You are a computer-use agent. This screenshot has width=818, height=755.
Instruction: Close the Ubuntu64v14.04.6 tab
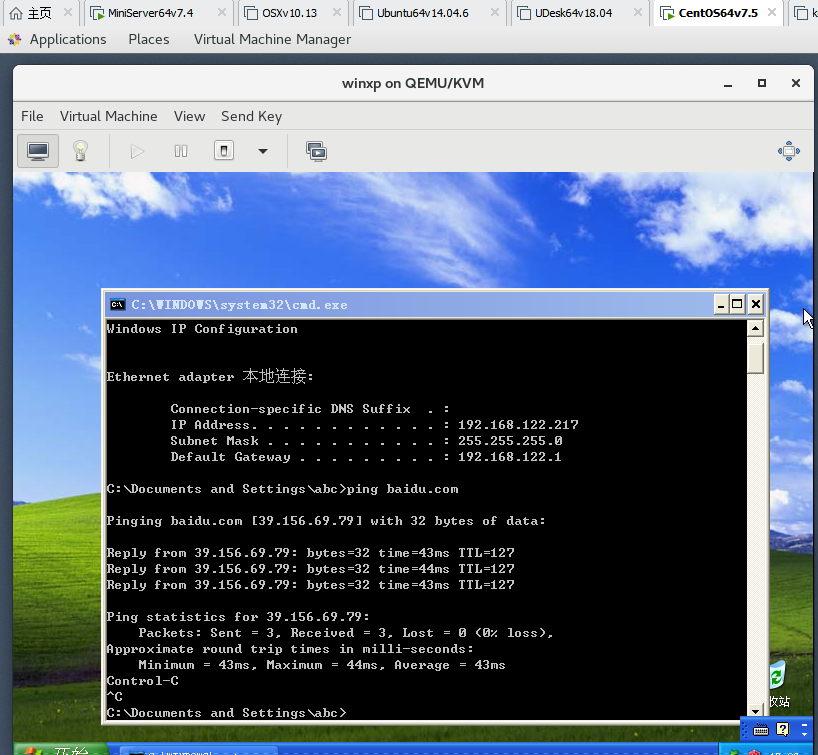pyautogui.click(x=495, y=13)
